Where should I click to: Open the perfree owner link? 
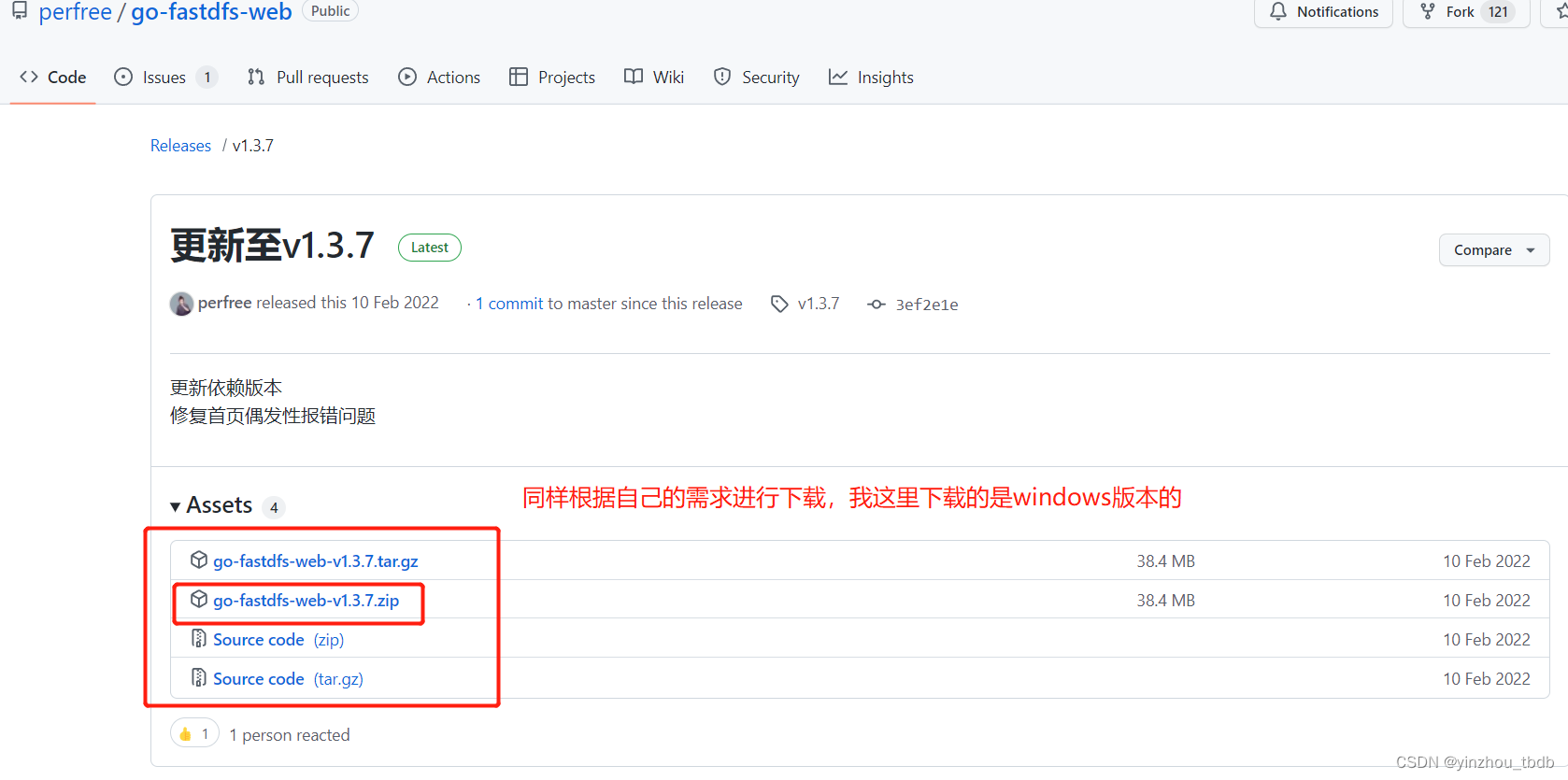pos(75,12)
